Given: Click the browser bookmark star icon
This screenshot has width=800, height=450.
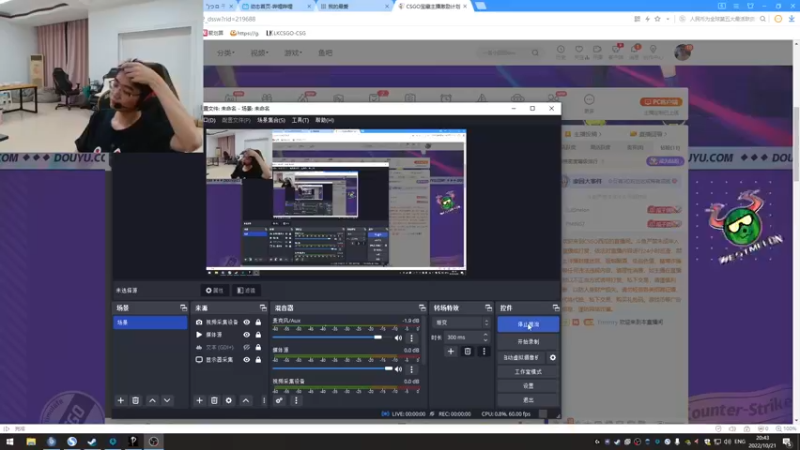Looking at the screenshot, I should 658,19.
